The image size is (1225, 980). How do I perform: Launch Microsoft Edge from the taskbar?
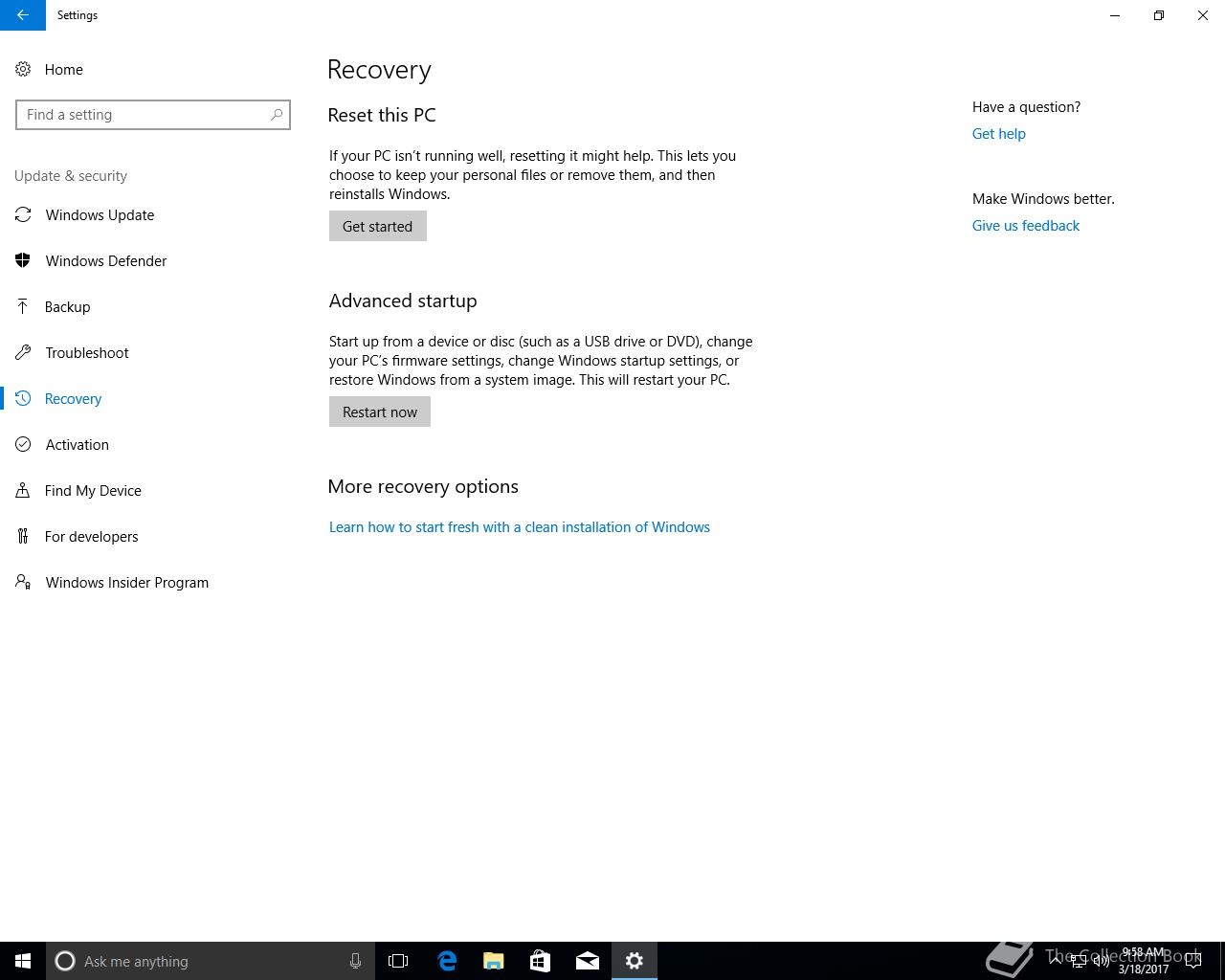coord(446,961)
